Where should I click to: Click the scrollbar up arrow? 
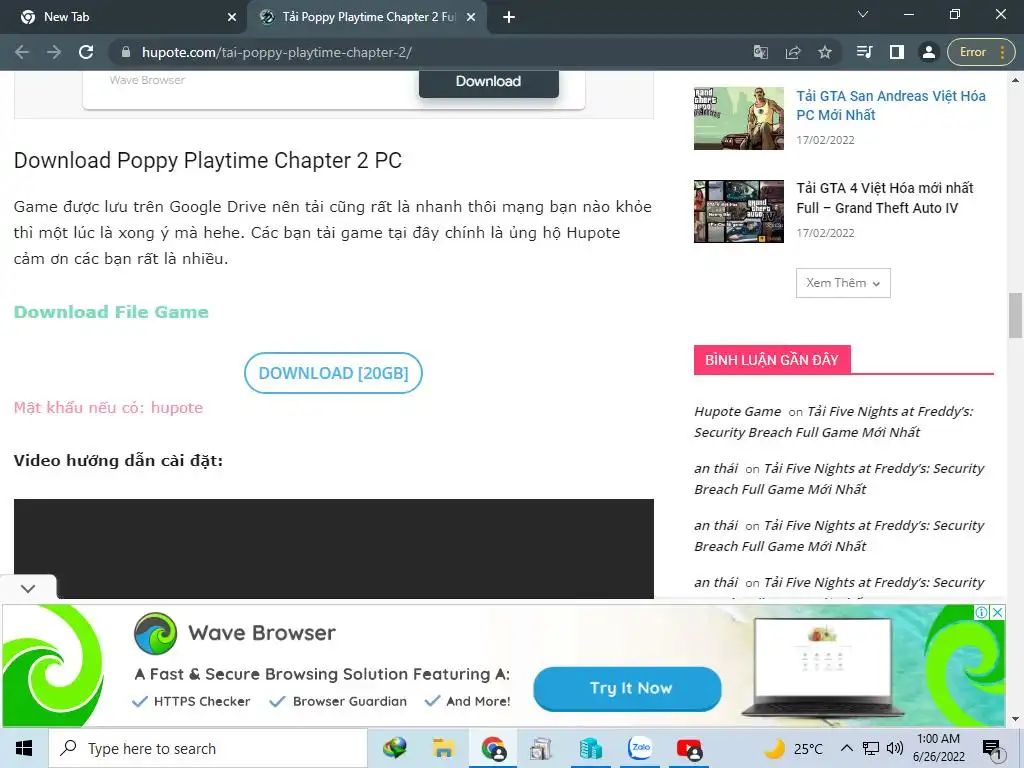point(1016,80)
